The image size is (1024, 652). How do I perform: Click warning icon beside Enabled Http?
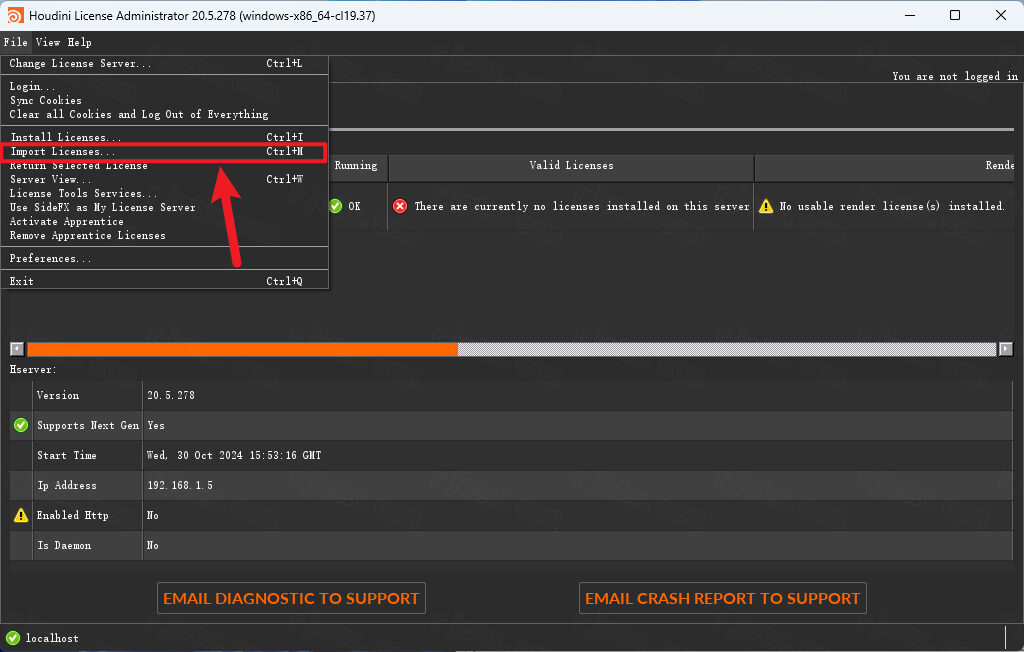(21, 515)
